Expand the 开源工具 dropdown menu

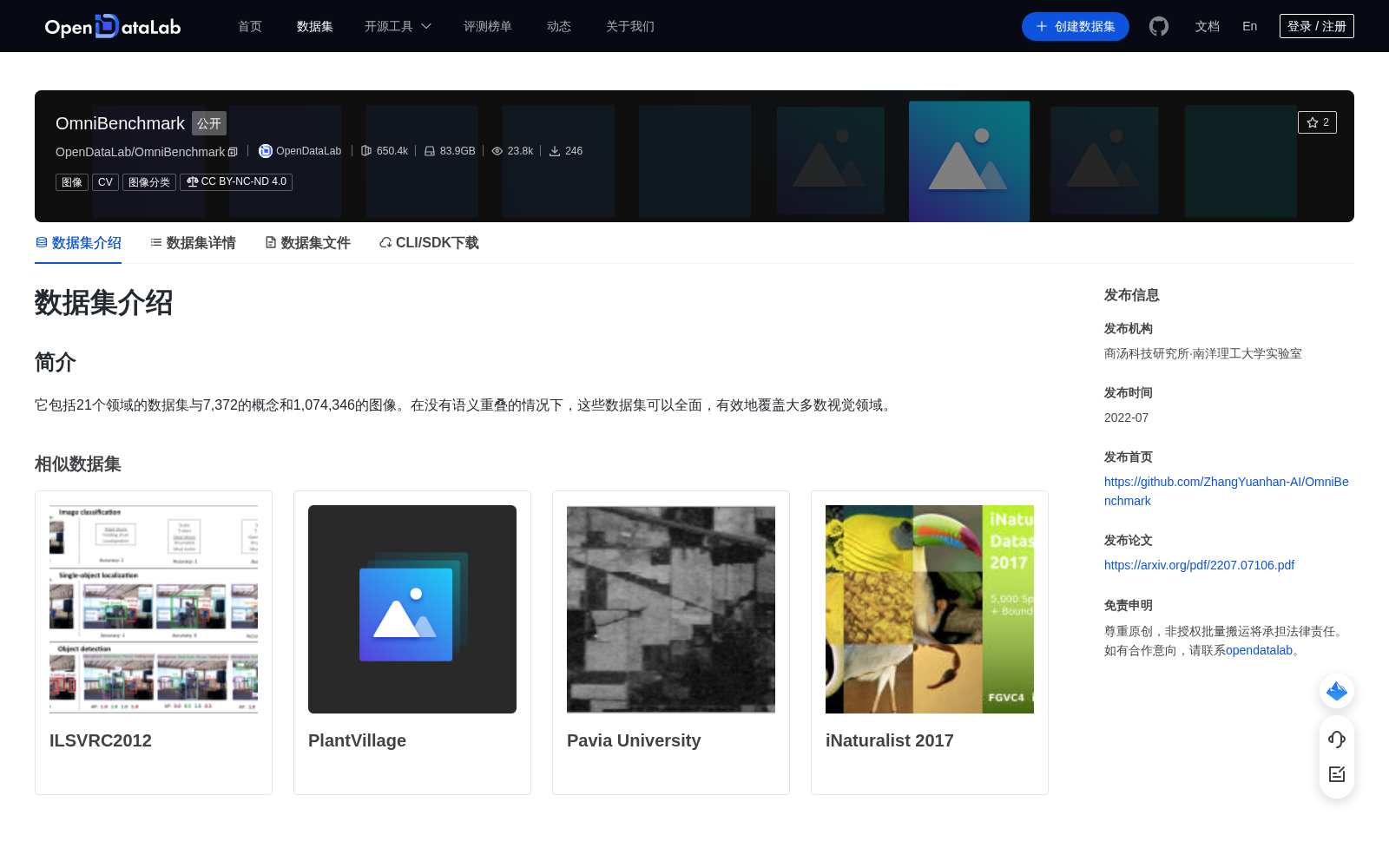[x=398, y=26]
